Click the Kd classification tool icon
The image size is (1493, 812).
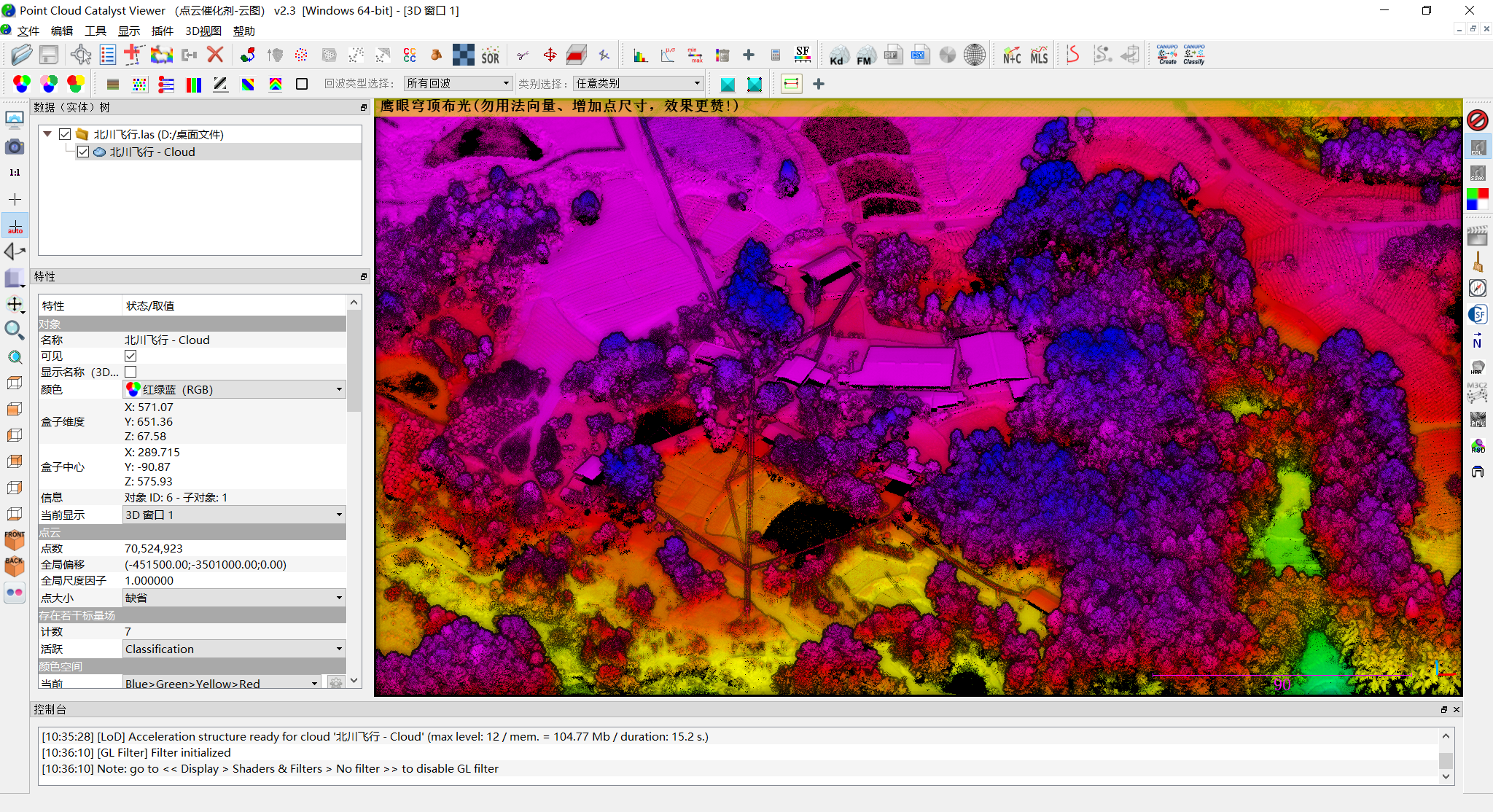pyautogui.click(x=839, y=57)
